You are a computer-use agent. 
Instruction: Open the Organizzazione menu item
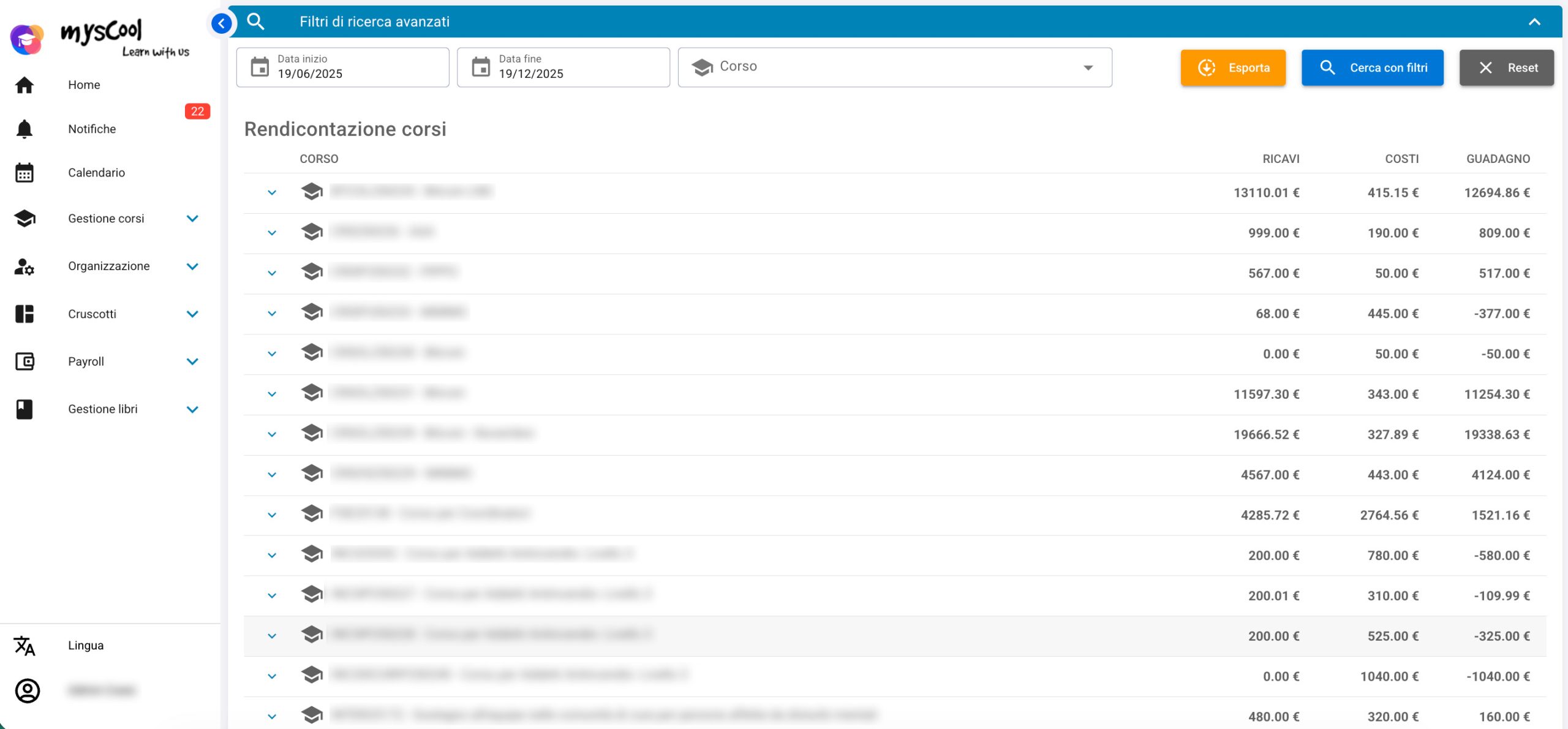click(x=108, y=266)
